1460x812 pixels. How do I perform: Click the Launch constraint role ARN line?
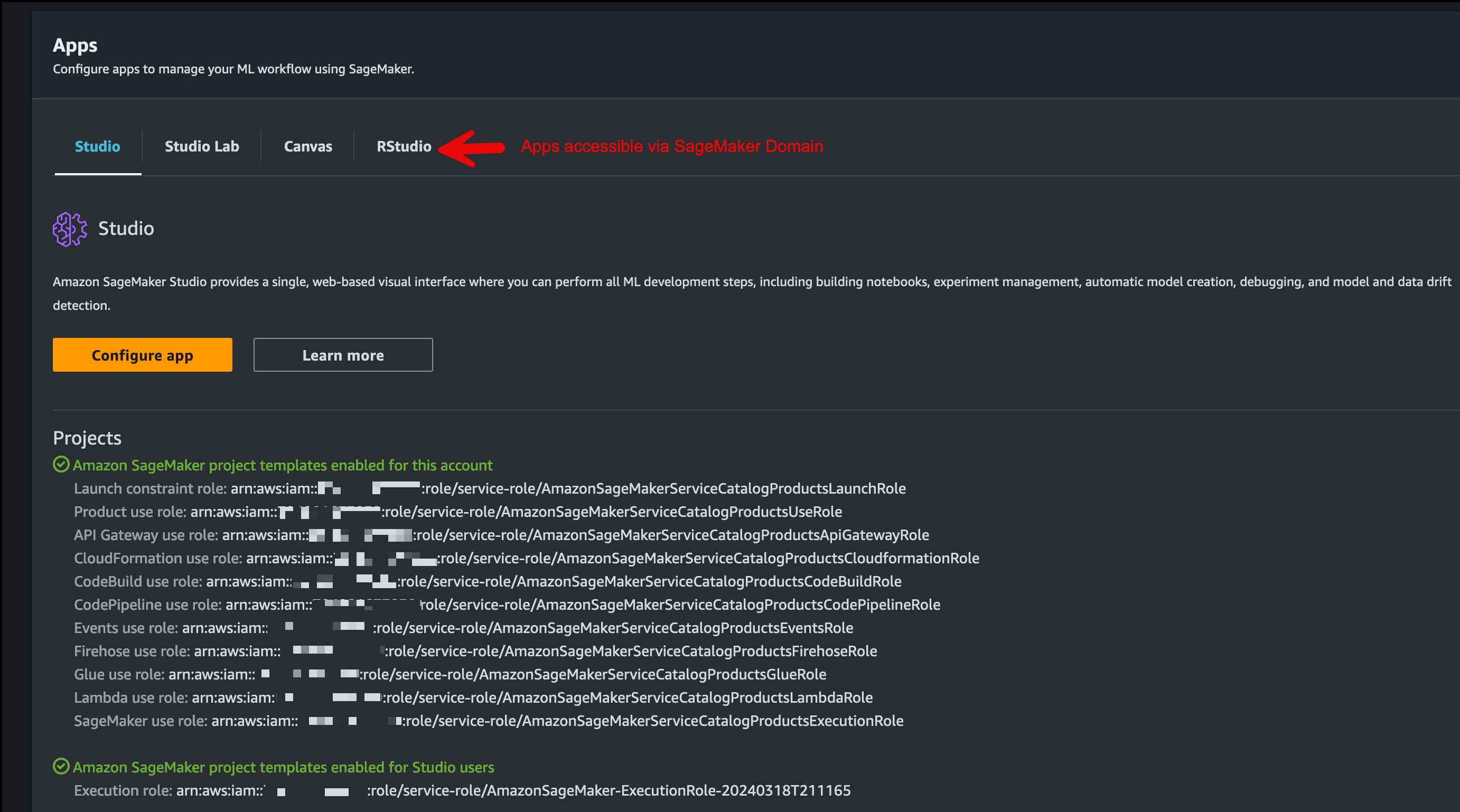click(x=490, y=488)
